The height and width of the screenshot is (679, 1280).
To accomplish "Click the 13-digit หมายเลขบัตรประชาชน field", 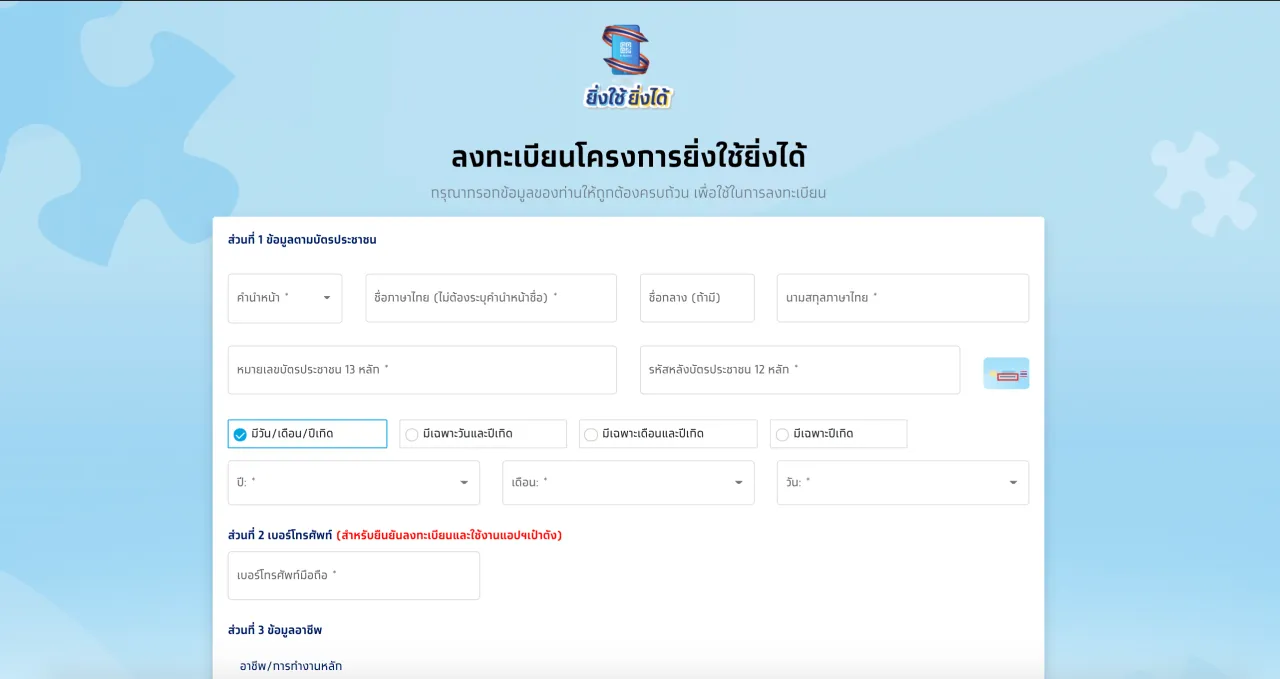I will [422, 370].
